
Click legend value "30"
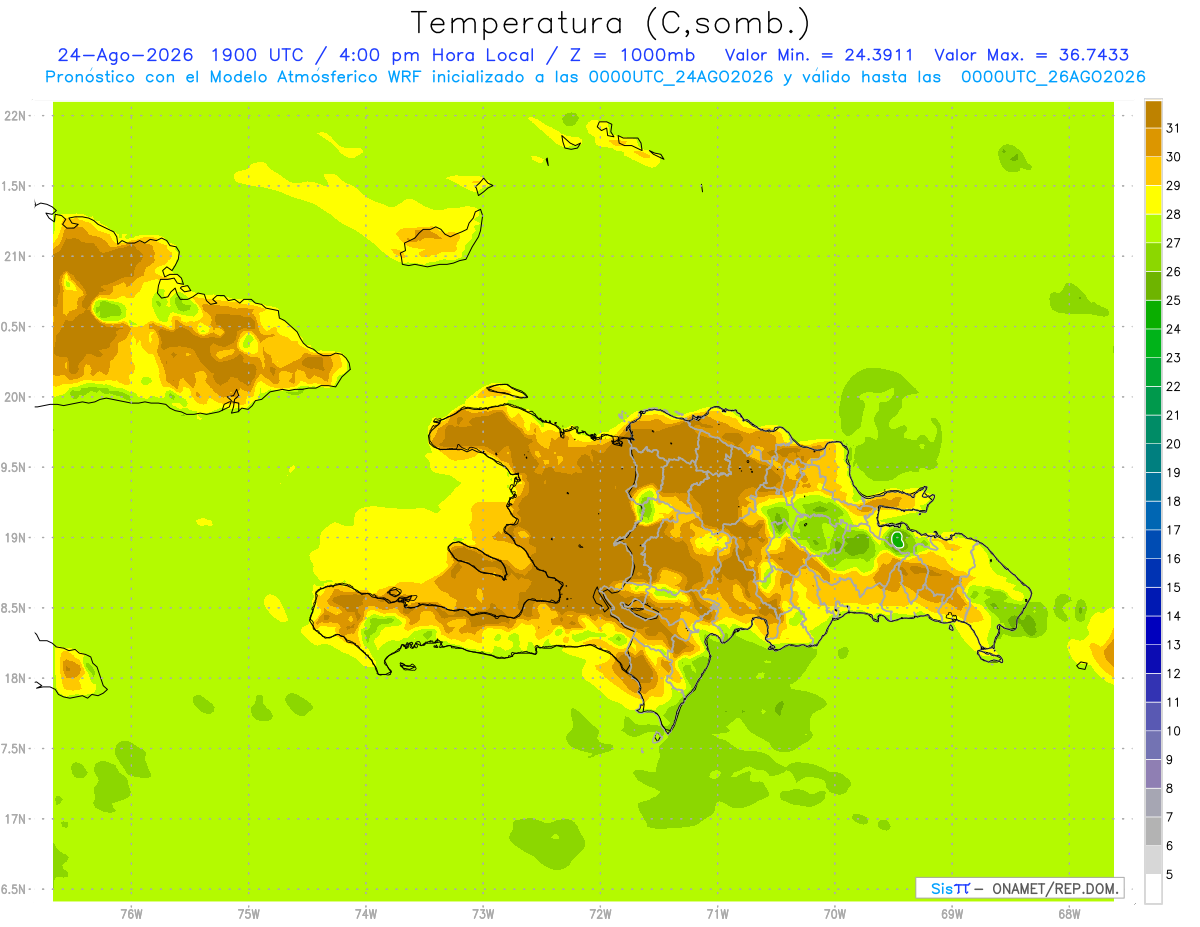1174,157
